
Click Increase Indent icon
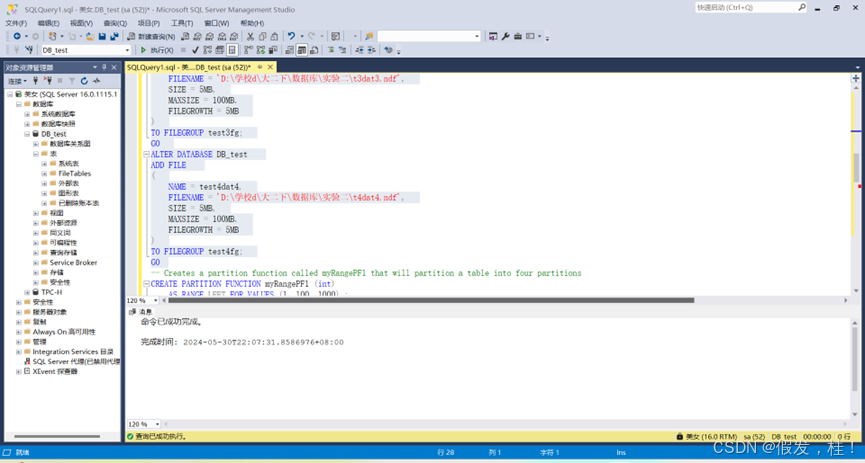pos(371,50)
